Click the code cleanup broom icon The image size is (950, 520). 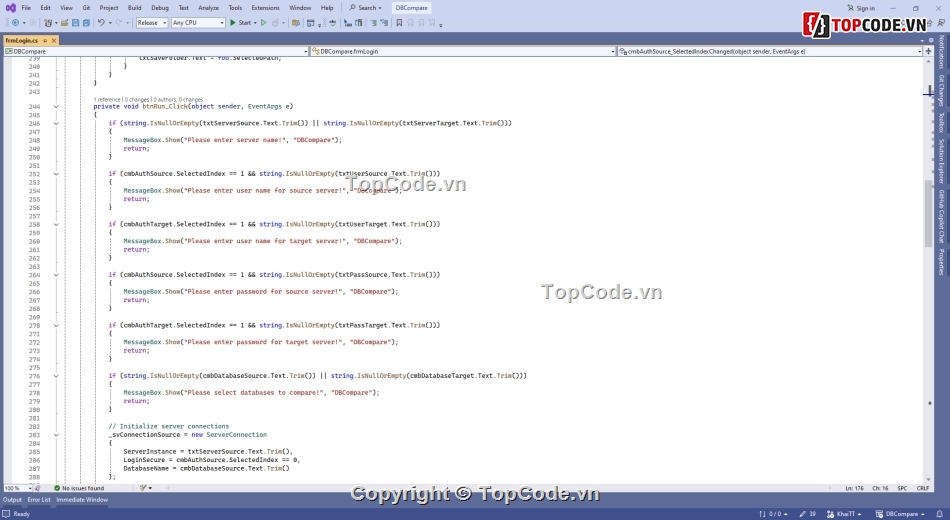143,488
